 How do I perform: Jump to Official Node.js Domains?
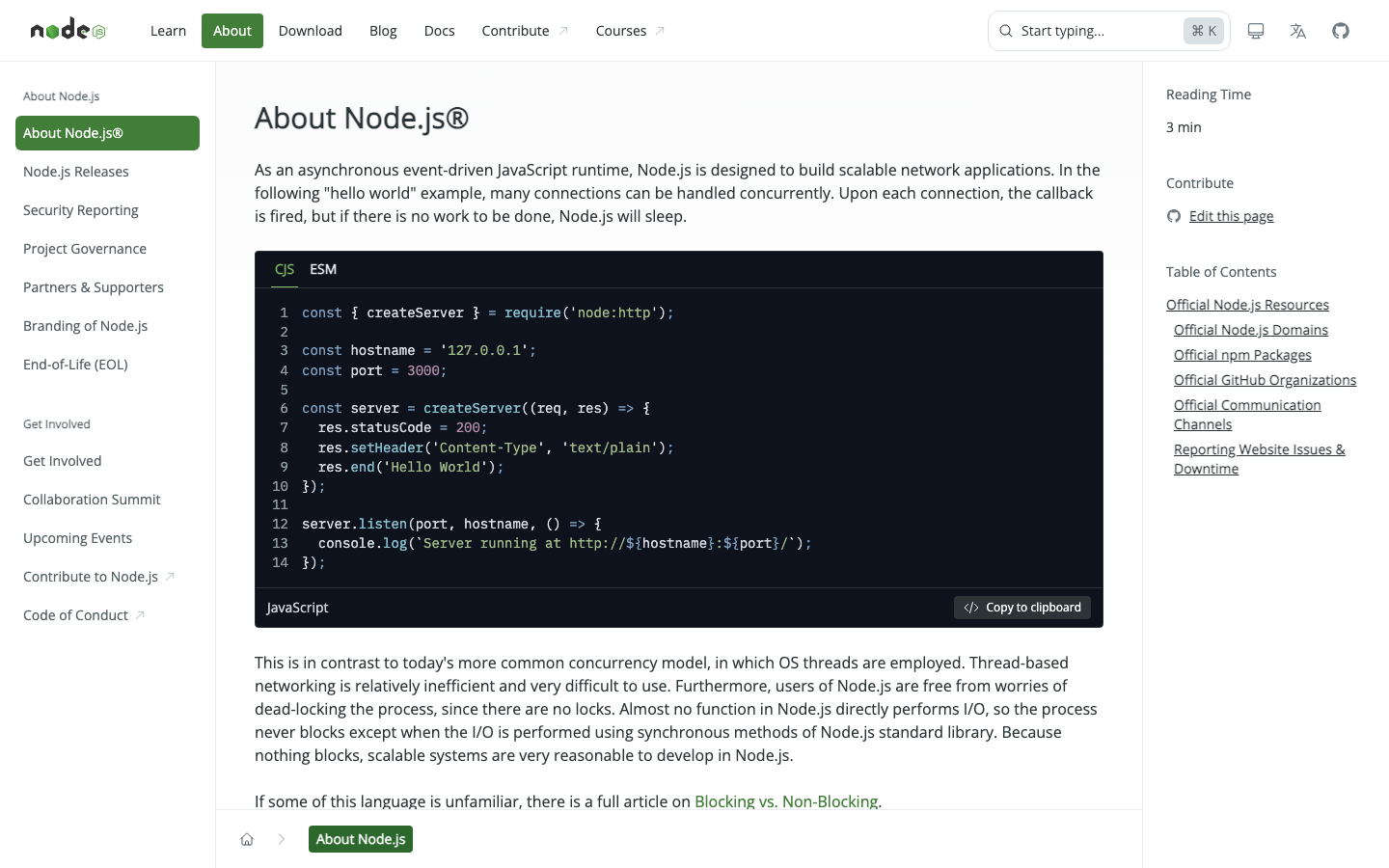pos(1251,330)
